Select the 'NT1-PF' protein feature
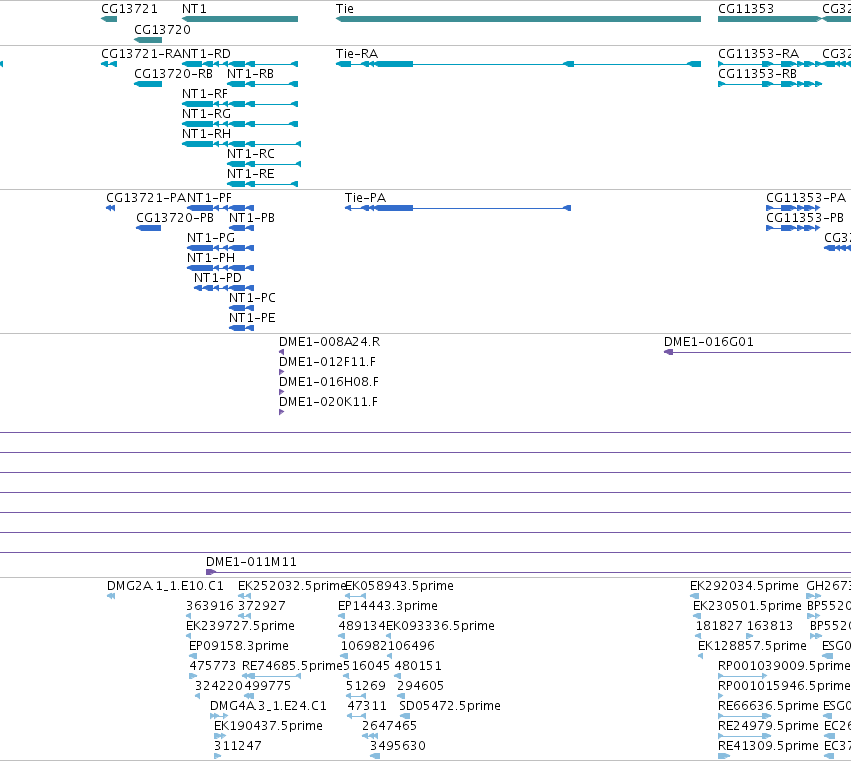 220,208
